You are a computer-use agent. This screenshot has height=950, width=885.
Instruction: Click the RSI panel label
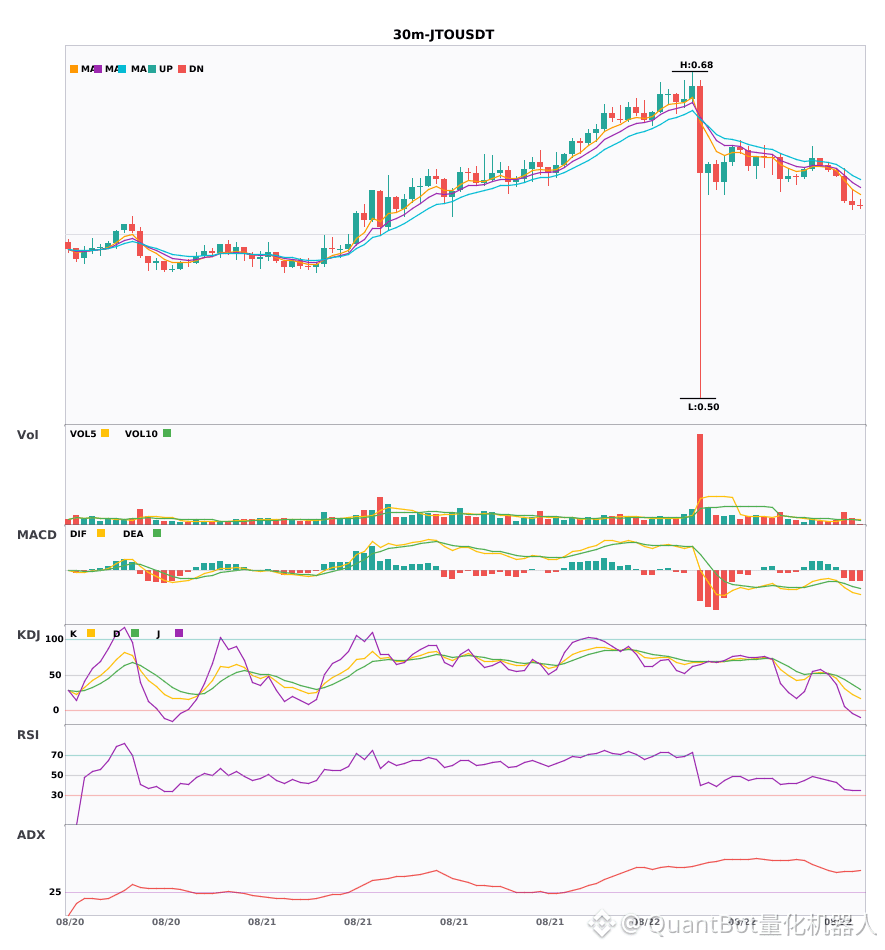pos(28,735)
